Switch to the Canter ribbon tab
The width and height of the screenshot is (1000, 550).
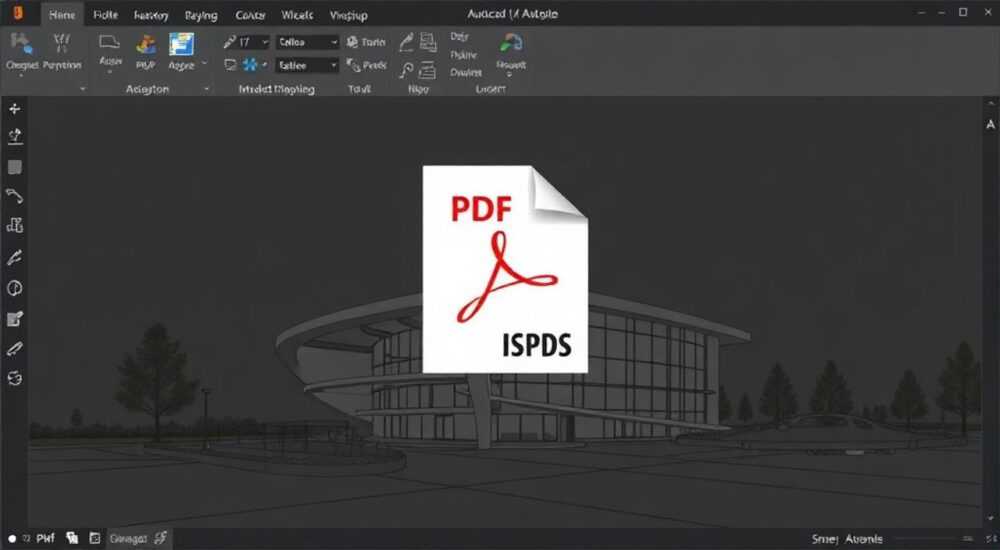(x=250, y=15)
